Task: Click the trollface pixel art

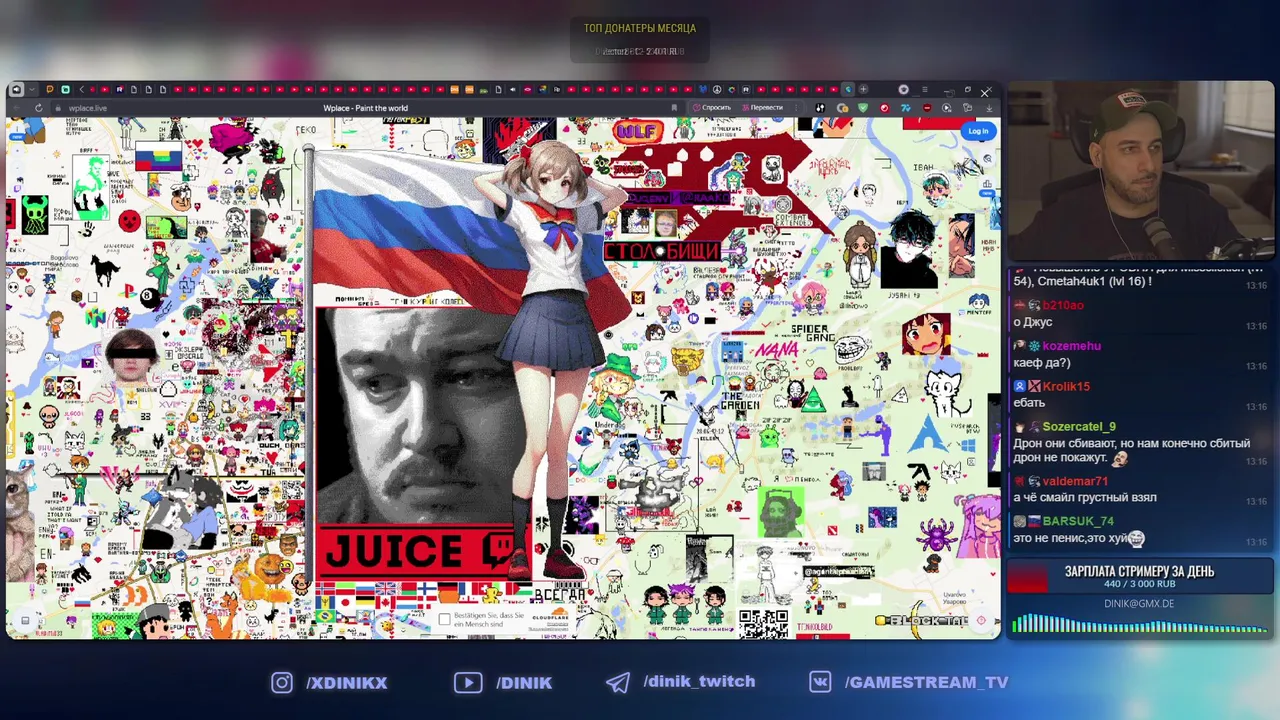Action: [x=851, y=349]
